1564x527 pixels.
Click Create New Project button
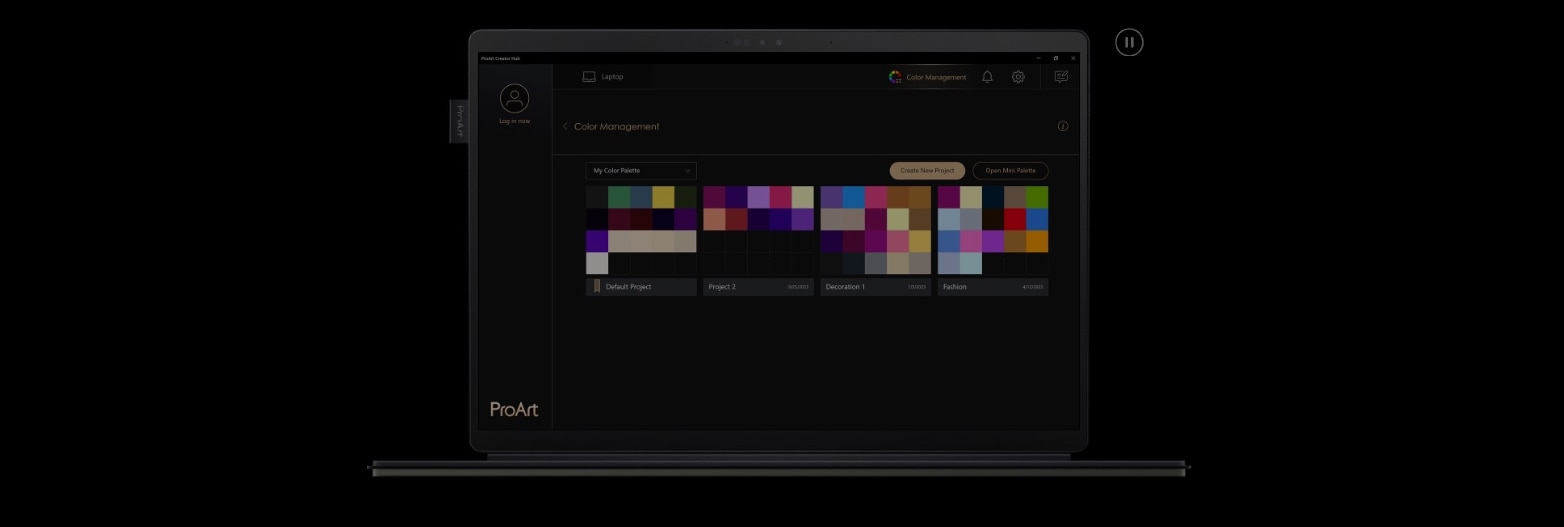[927, 171]
